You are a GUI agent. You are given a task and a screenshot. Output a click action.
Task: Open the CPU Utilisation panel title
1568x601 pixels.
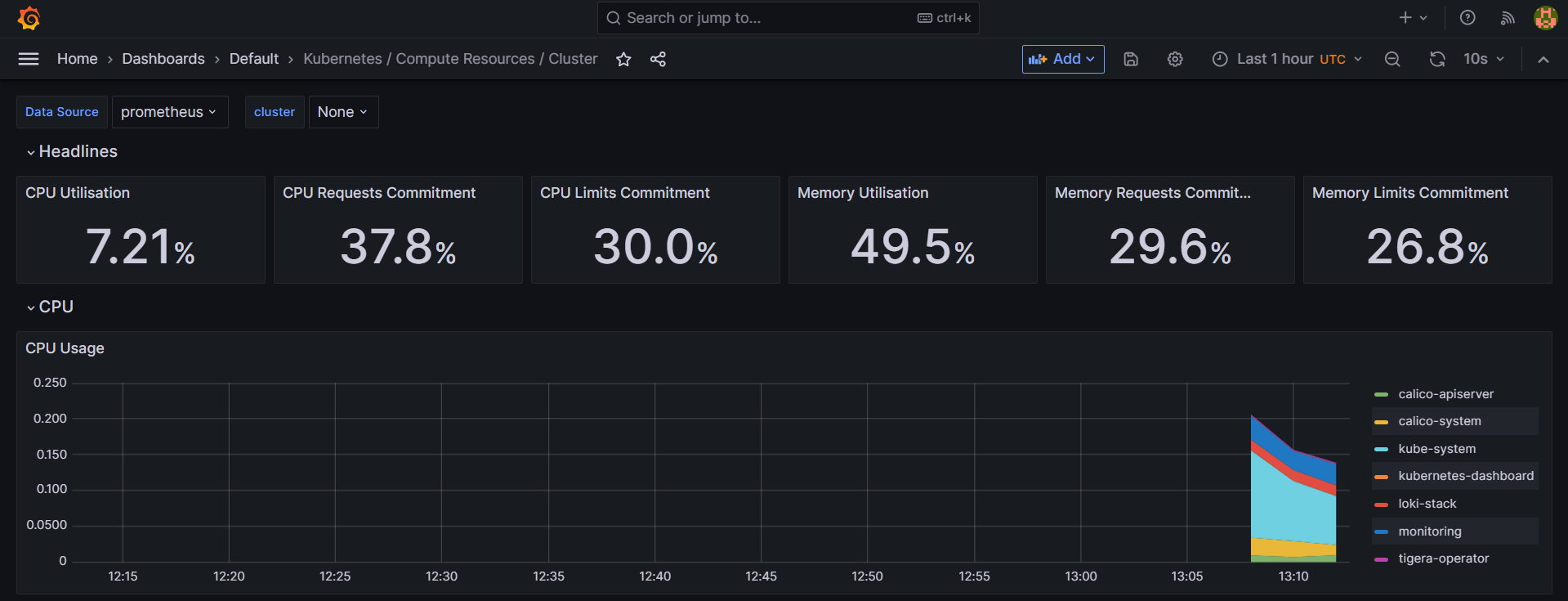[x=78, y=193]
